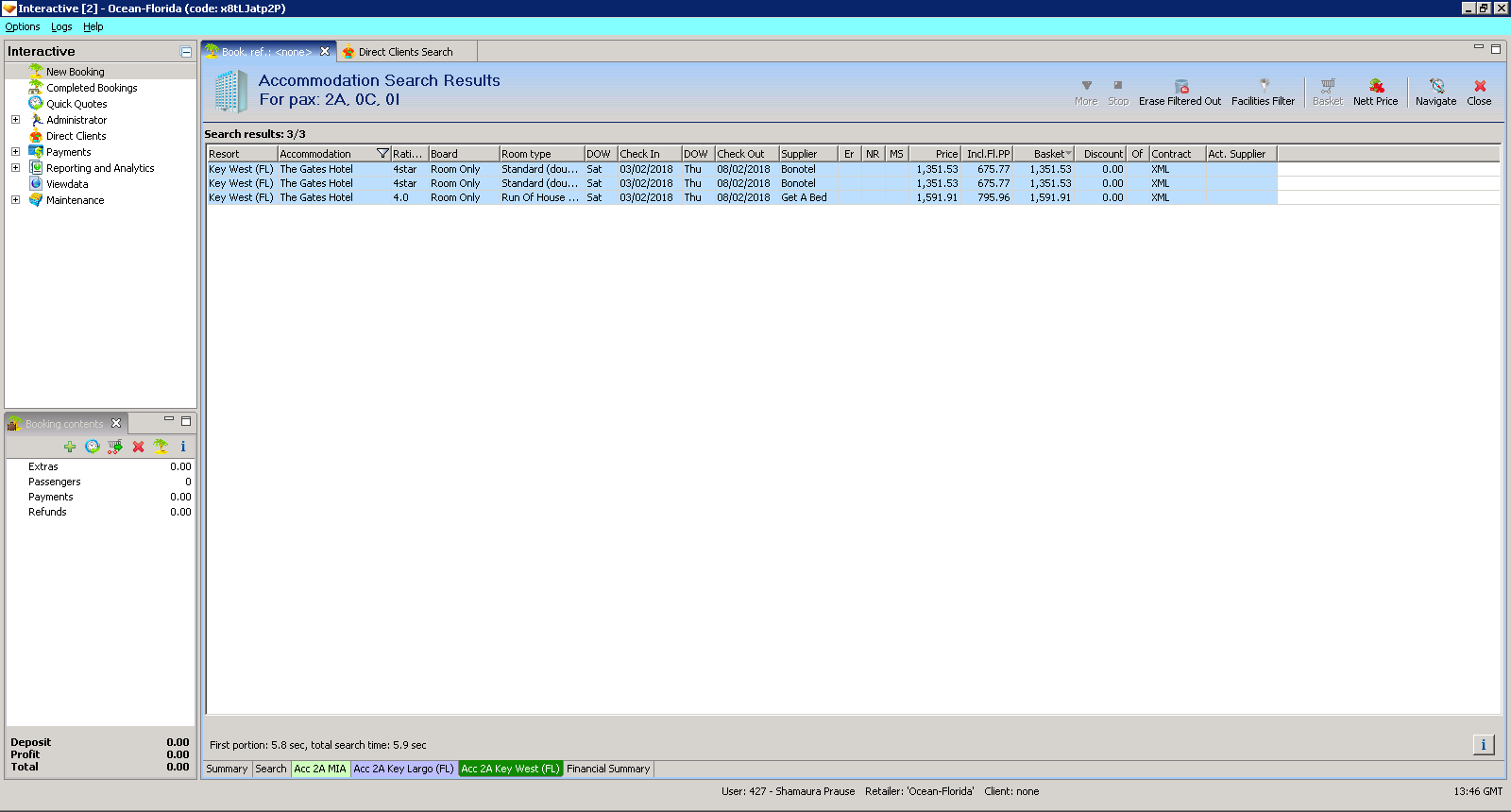Open the More dropdown arrow in toolbar
Viewport: 1511px width, 812px height.
1086,85
